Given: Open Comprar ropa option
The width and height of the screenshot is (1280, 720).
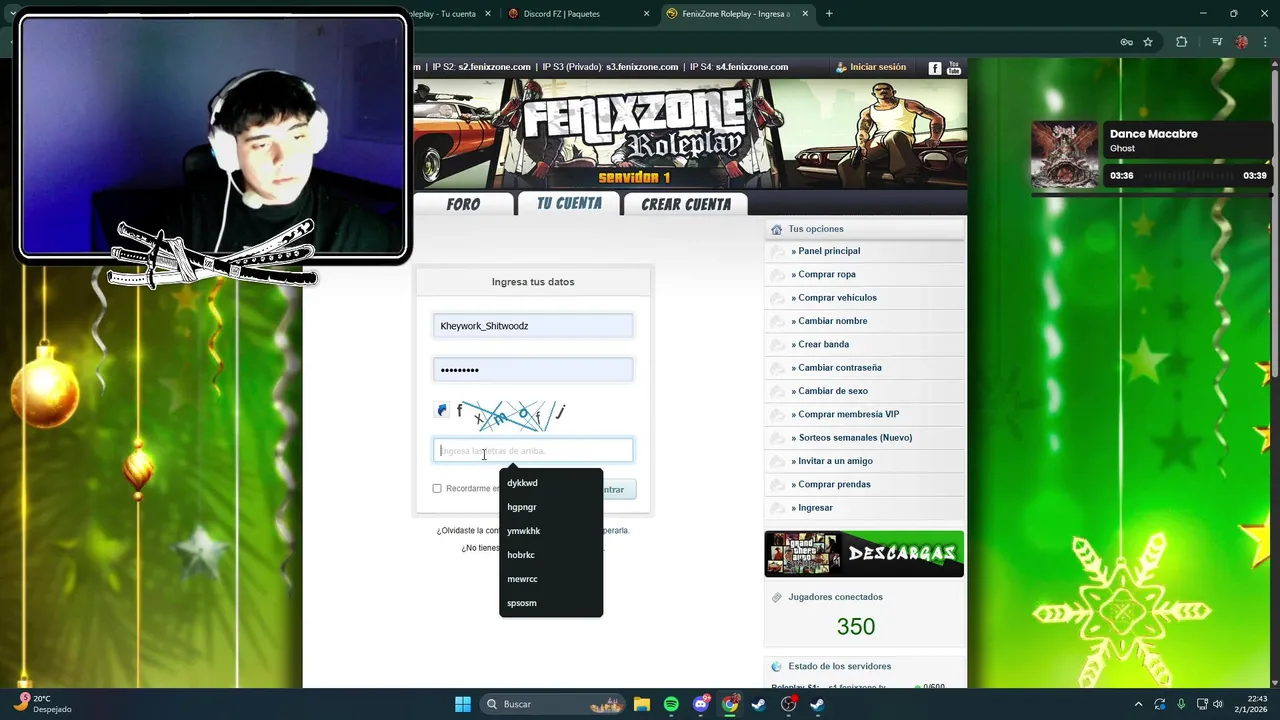Looking at the screenshot, I should point(827,274).
